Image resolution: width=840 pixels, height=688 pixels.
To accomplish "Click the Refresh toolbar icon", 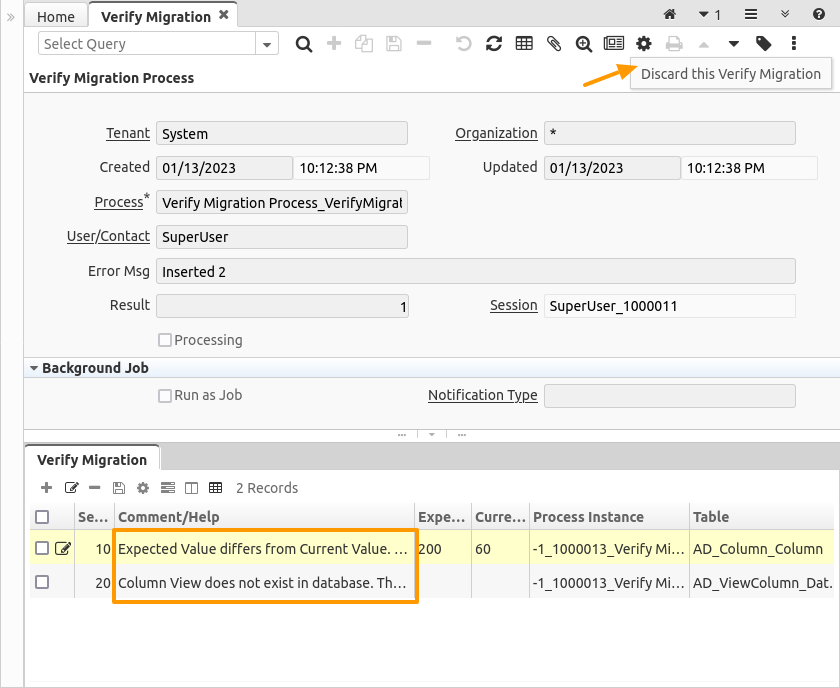I will tap(494, 44).
